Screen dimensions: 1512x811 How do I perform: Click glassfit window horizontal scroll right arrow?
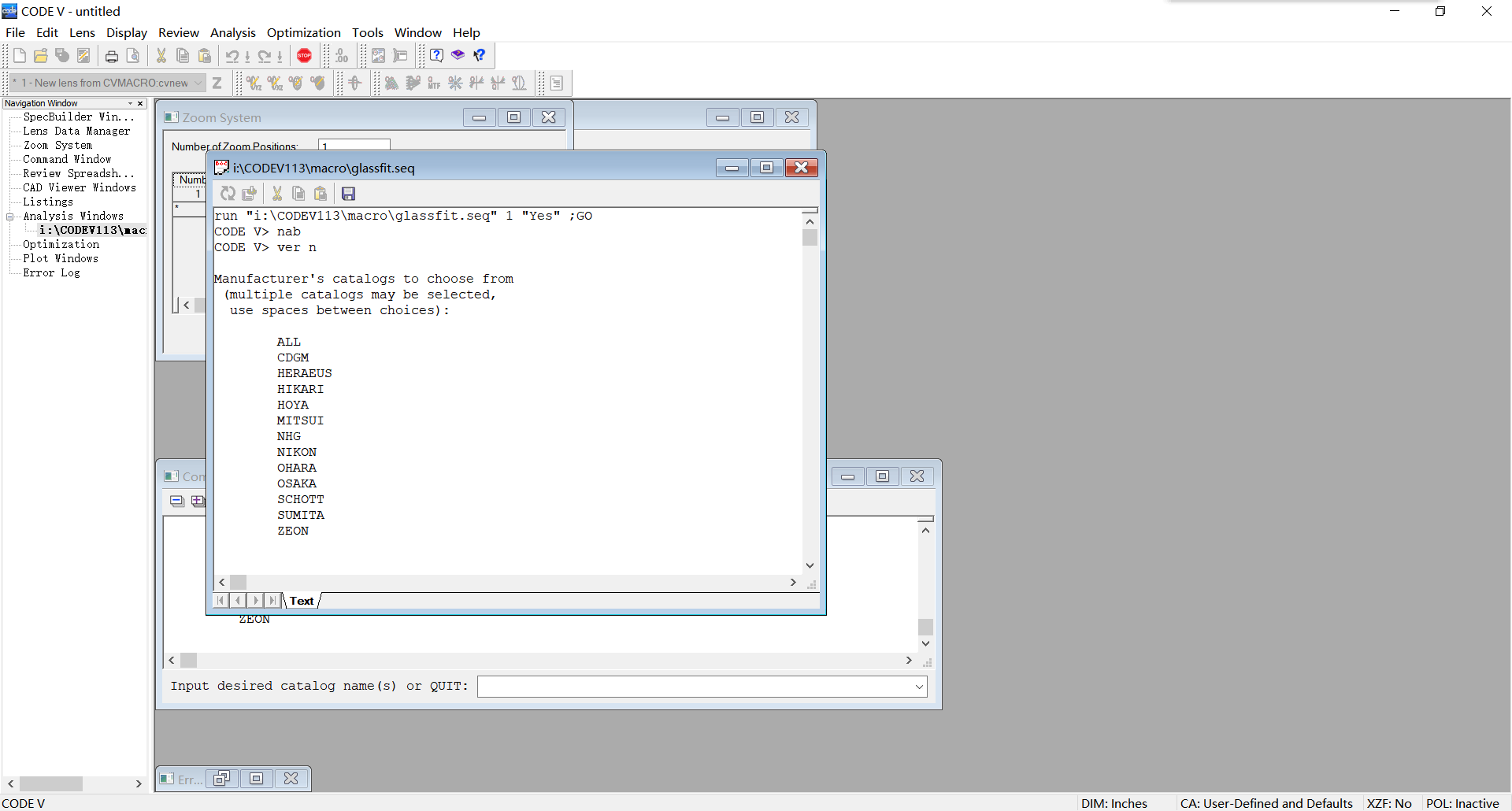click(x=793, y=582)
